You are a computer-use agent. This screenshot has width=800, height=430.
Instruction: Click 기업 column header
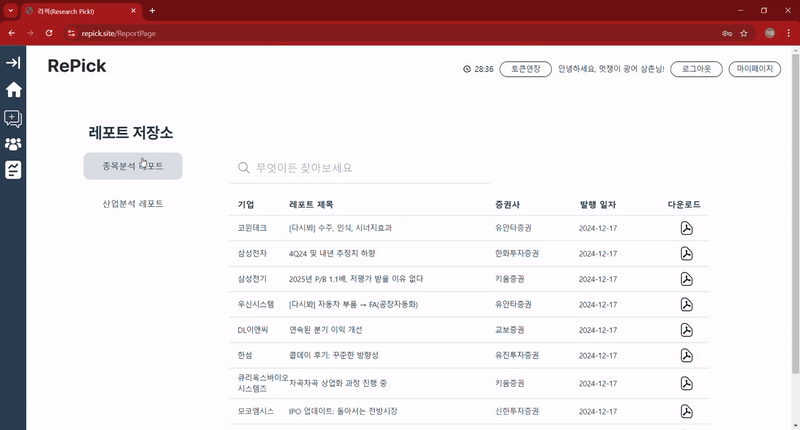click(x=246, y=205)
